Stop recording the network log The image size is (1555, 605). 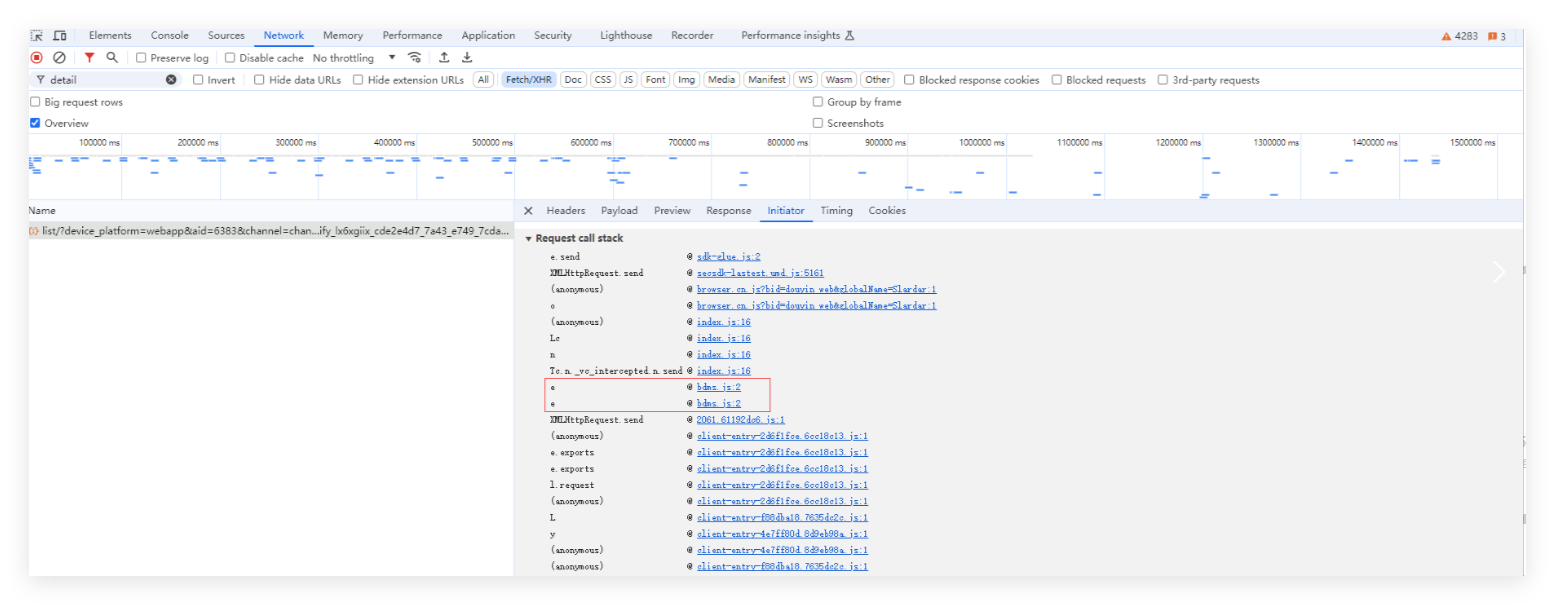pos(37,58)
